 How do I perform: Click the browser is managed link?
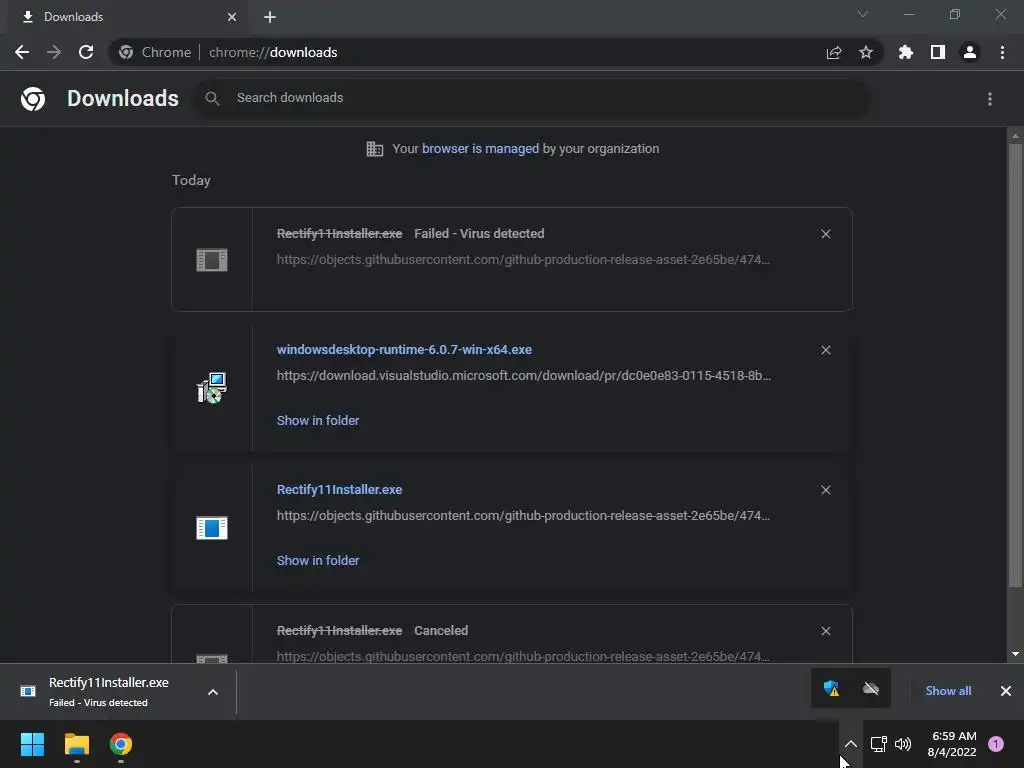480,149
